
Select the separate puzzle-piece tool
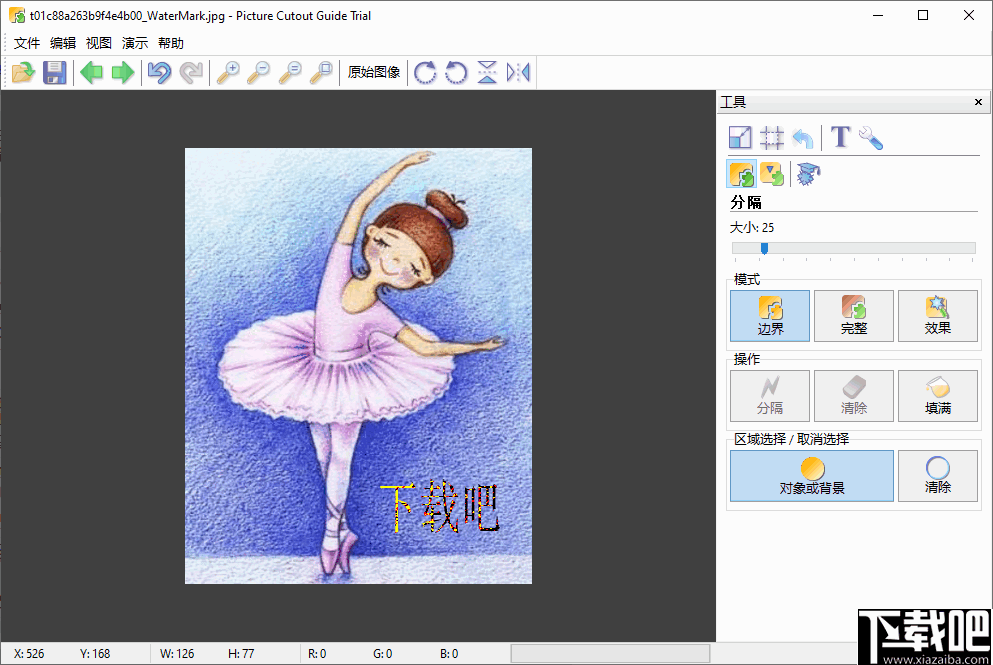[742, 174]
